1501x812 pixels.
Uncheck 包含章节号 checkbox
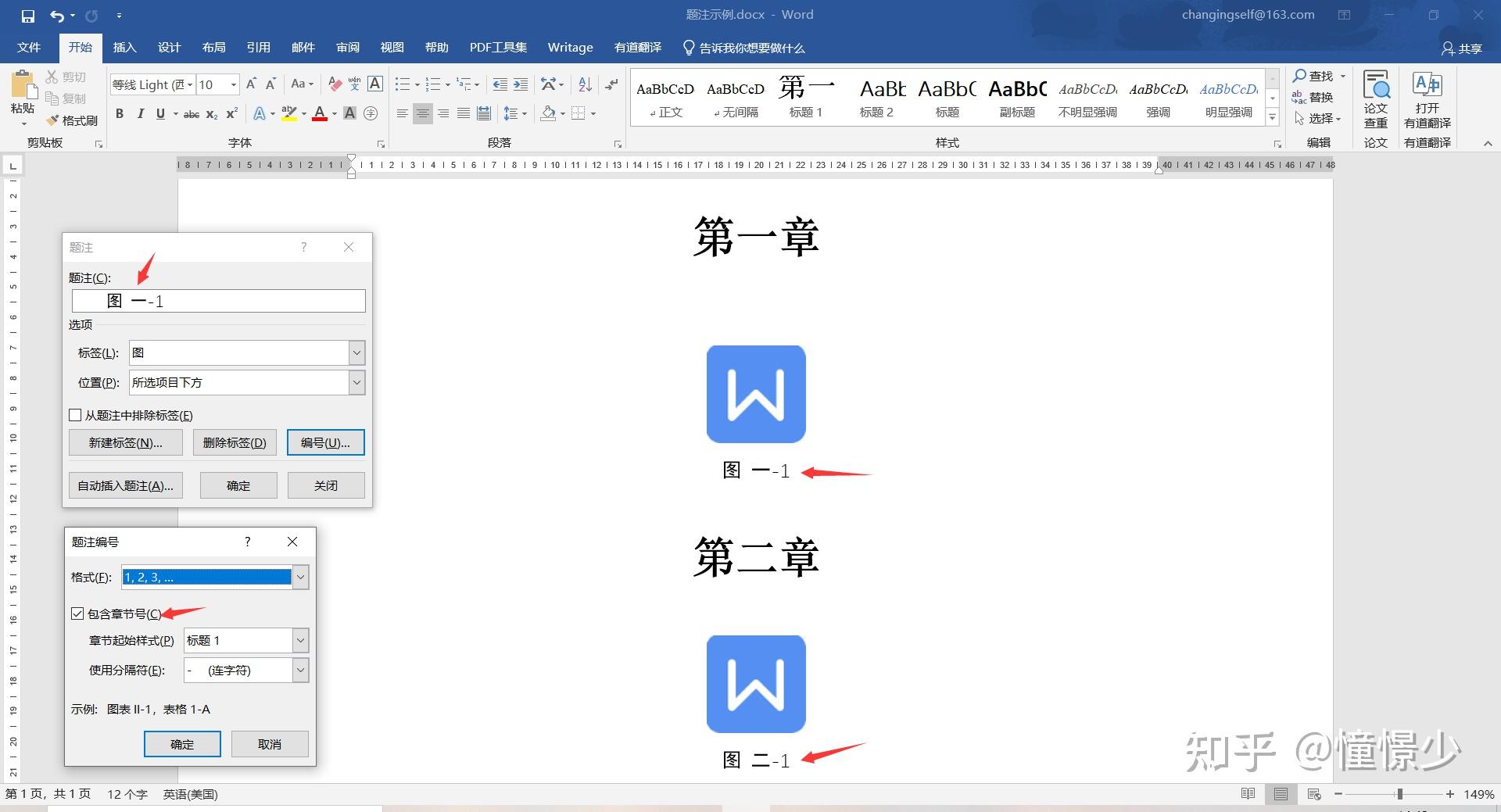point(77,613)
